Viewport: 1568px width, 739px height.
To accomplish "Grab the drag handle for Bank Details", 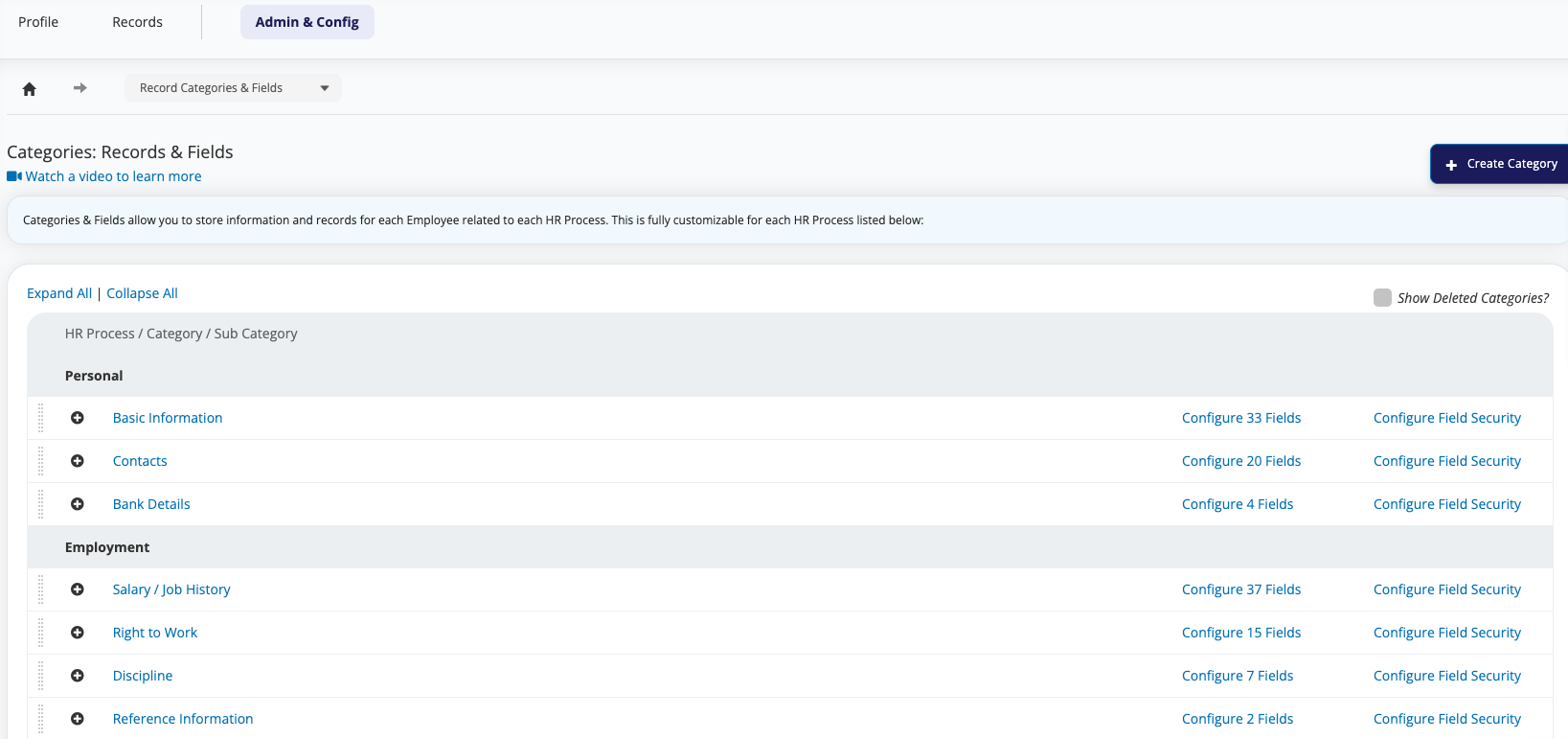I will pyautogui.click(x=41, y=504).
